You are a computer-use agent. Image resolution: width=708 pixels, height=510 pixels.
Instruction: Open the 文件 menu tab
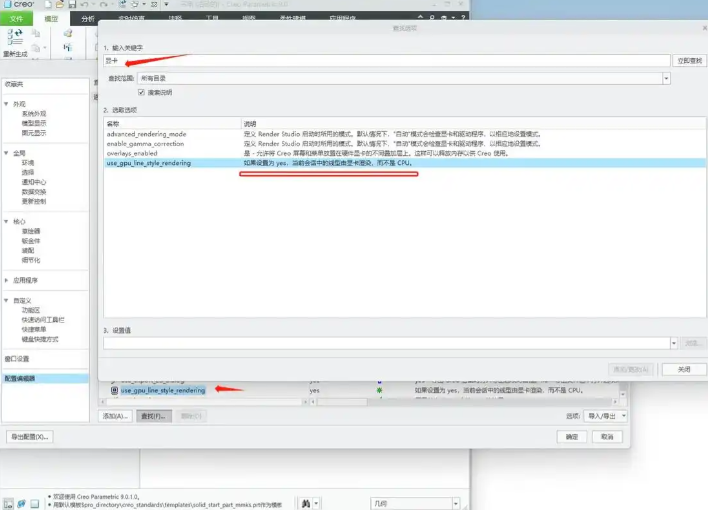17,18
